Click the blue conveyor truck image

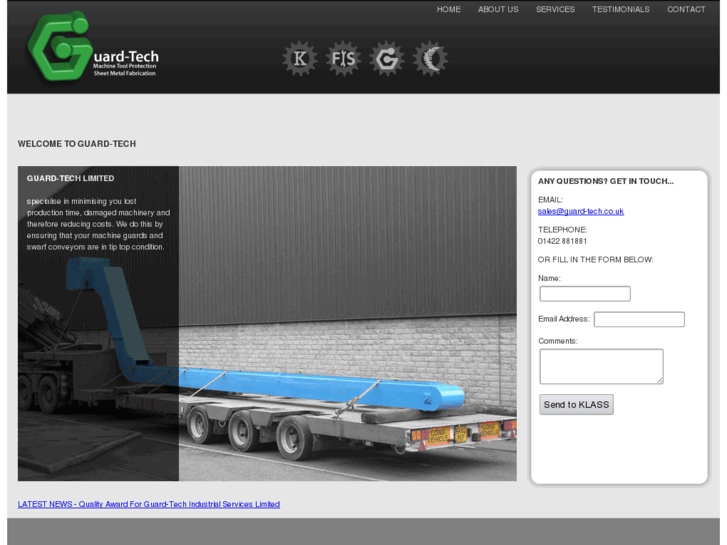[267, 323]
